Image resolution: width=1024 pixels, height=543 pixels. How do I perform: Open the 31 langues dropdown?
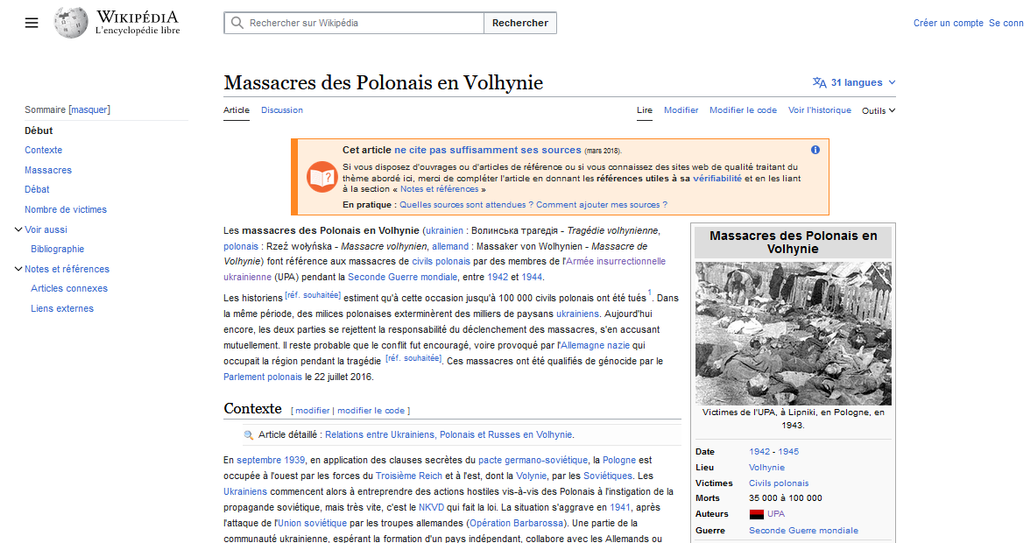click(x=862, y=83)
